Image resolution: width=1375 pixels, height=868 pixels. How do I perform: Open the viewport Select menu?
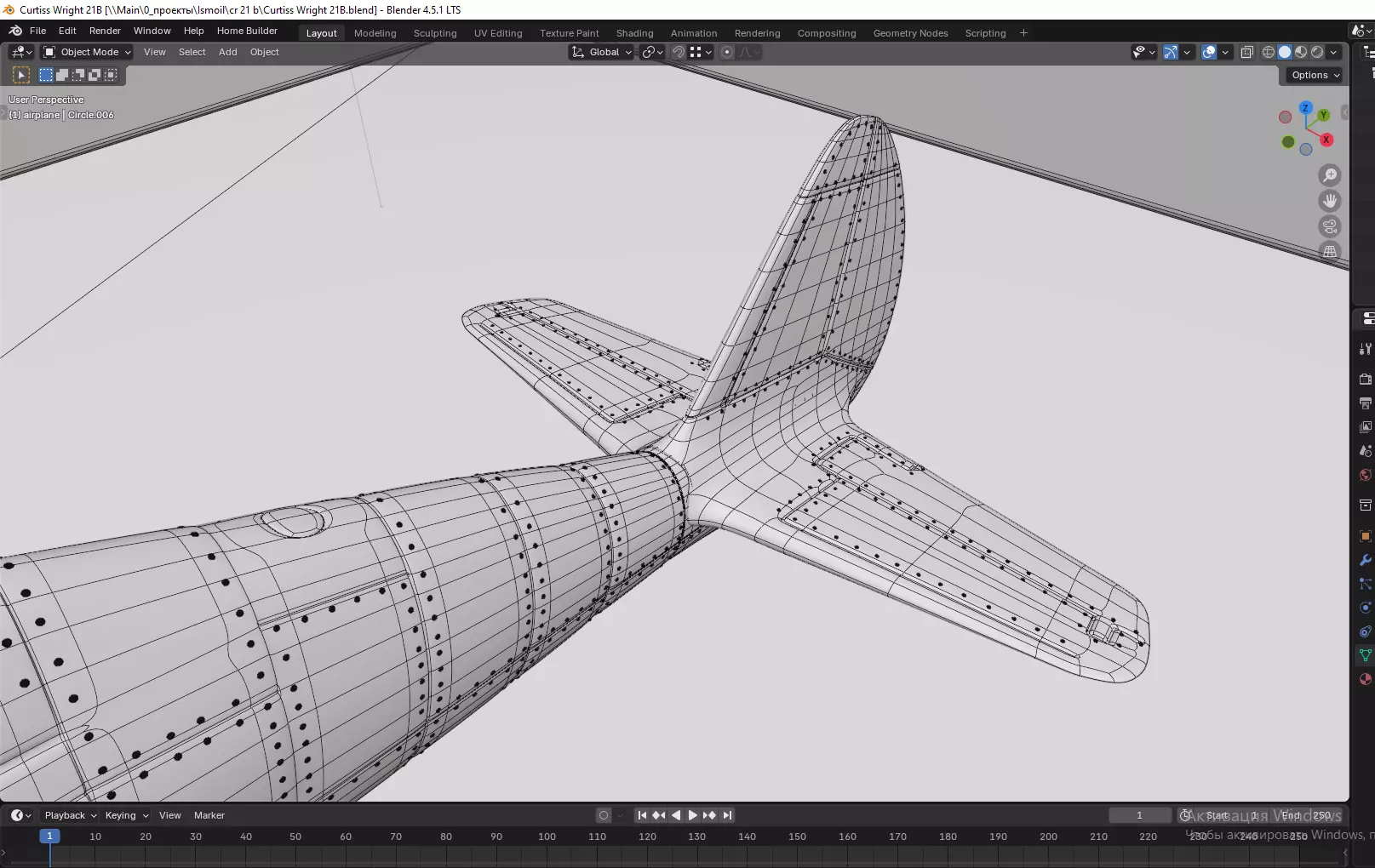click(192, 52)
